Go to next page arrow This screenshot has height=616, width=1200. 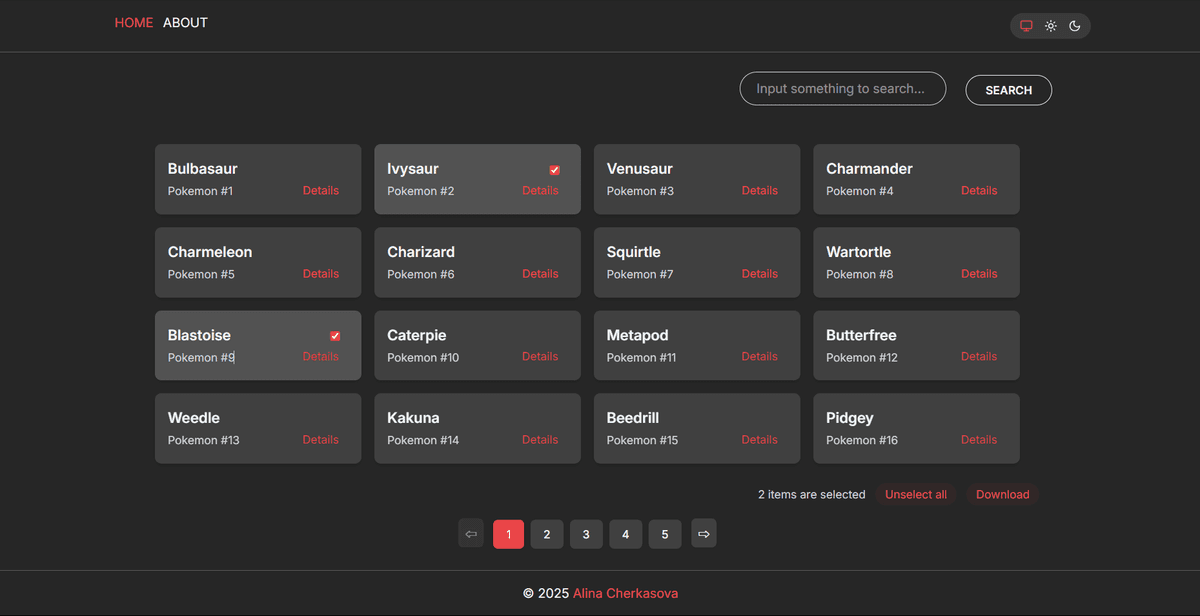pos(704,534)
